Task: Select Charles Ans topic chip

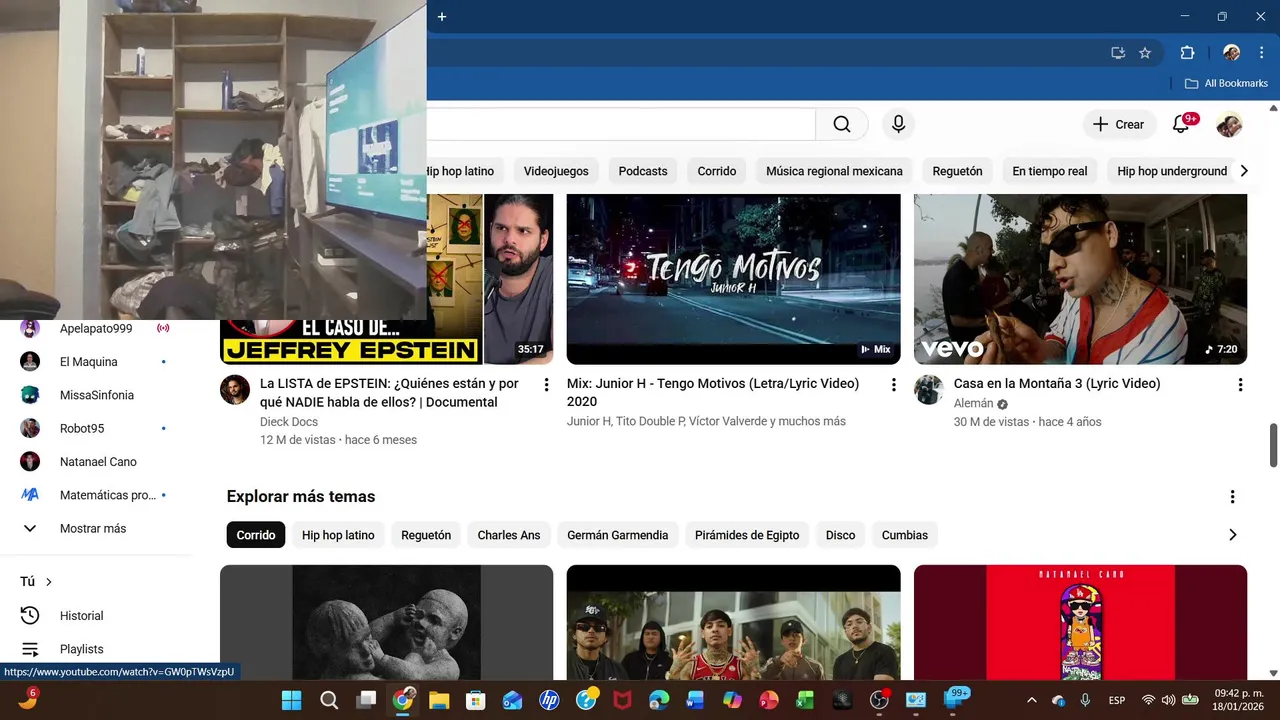Action: [509, 535]
